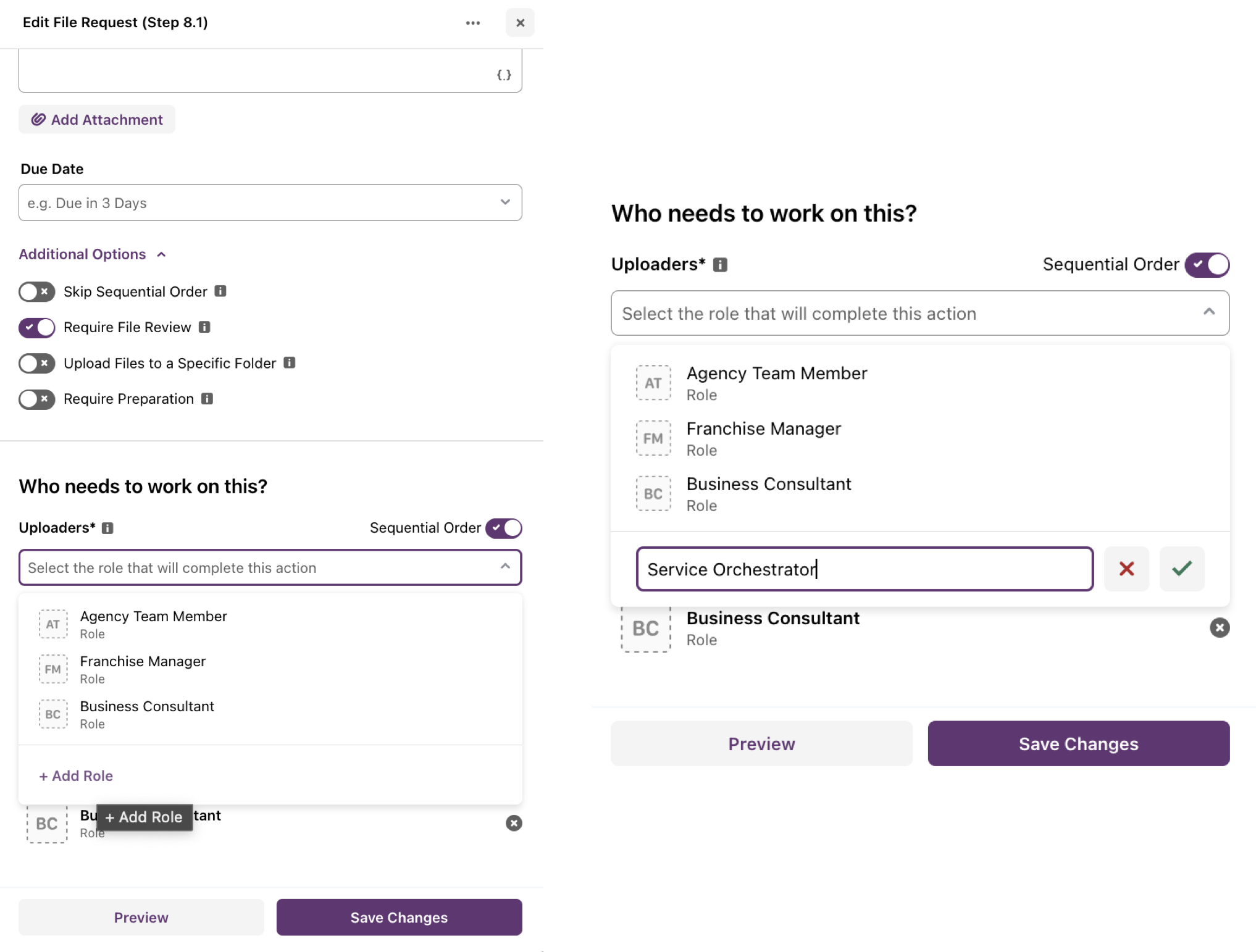The image size is (1256, 952).
Task: Cancel new role with the red X
Action: 1126,569
